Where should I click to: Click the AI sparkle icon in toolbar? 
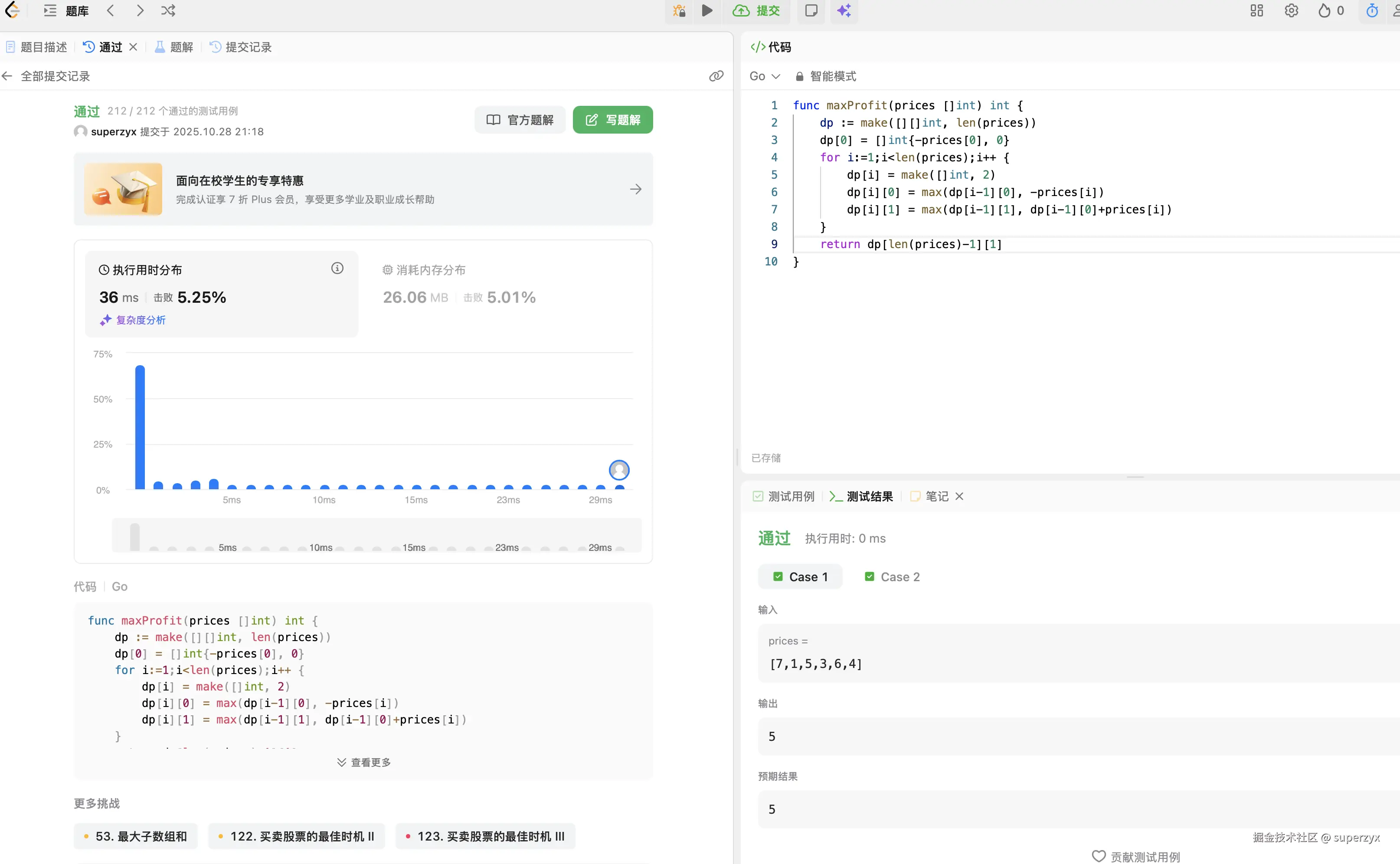(844, 11)
